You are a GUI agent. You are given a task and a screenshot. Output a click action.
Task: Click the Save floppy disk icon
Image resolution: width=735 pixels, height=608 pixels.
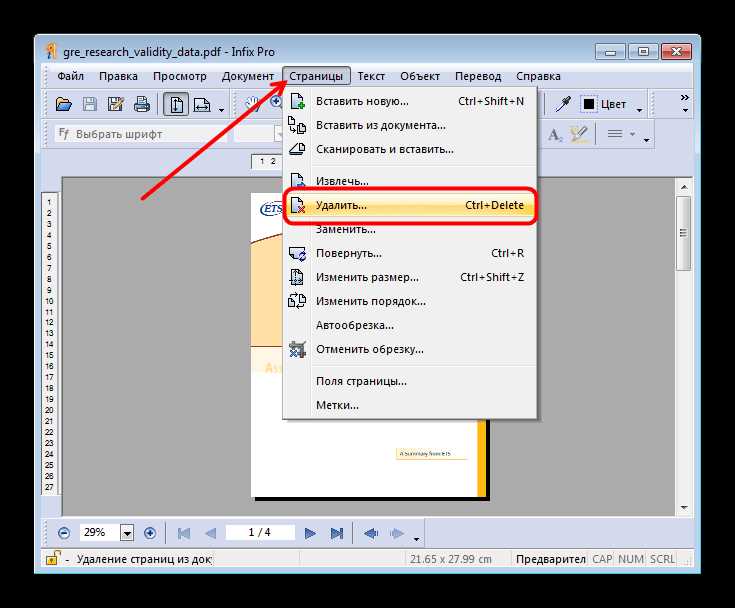pos(90,104)
